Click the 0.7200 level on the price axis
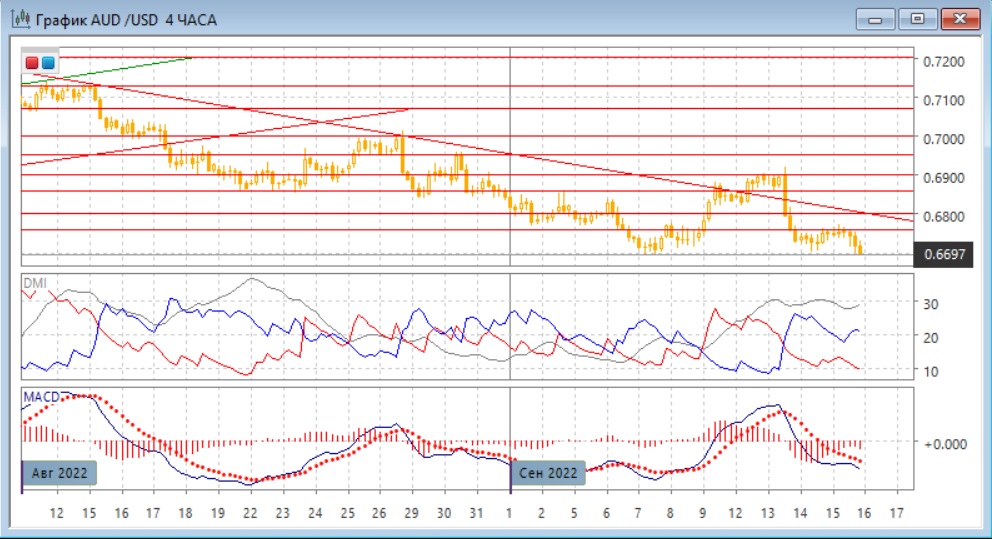 [944, 62]
